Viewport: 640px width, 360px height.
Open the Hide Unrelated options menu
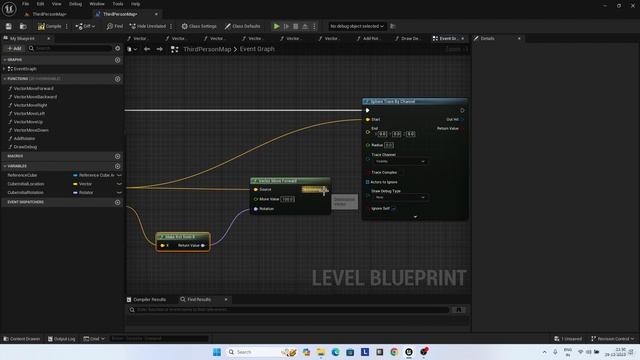click(x=171, y=26)
